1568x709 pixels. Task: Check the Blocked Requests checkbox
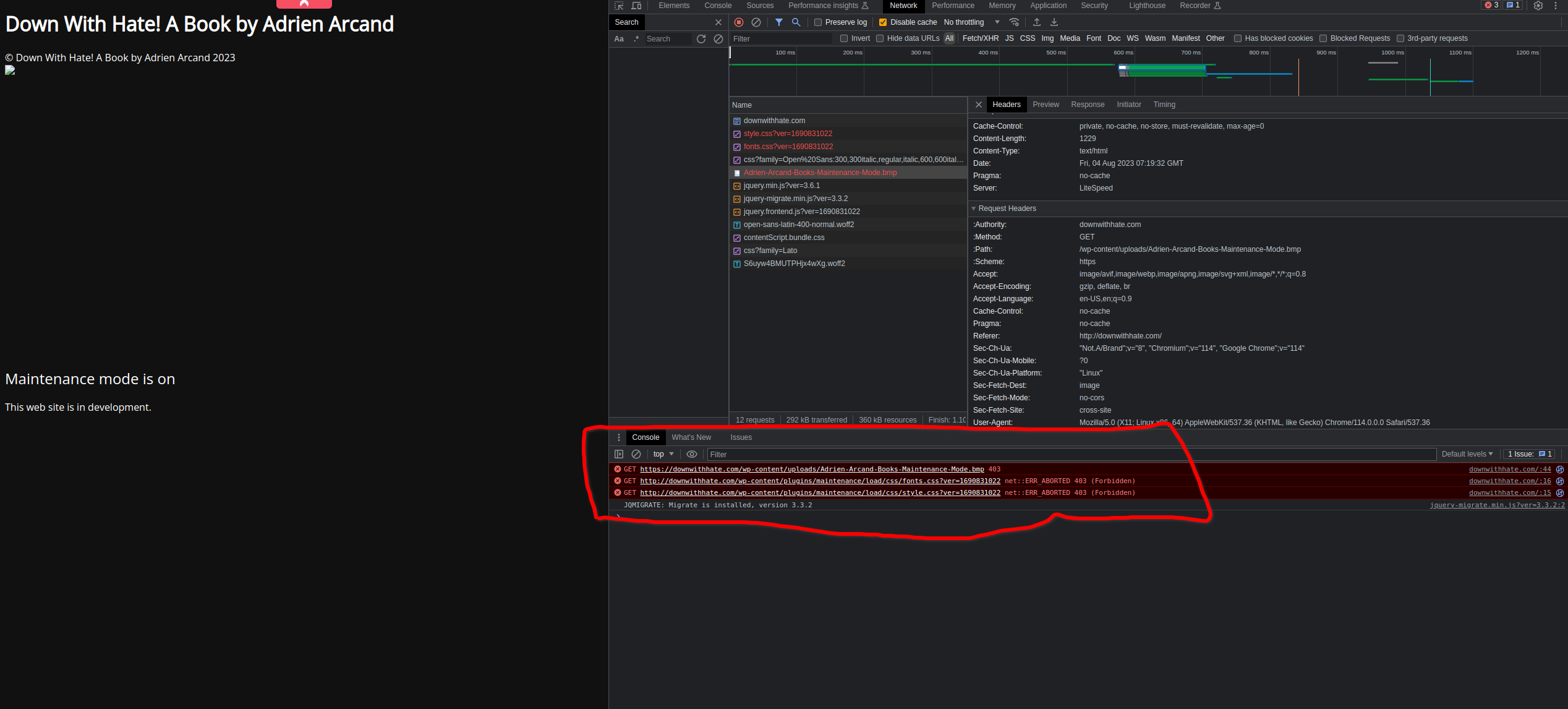(x=1323, y=38)
